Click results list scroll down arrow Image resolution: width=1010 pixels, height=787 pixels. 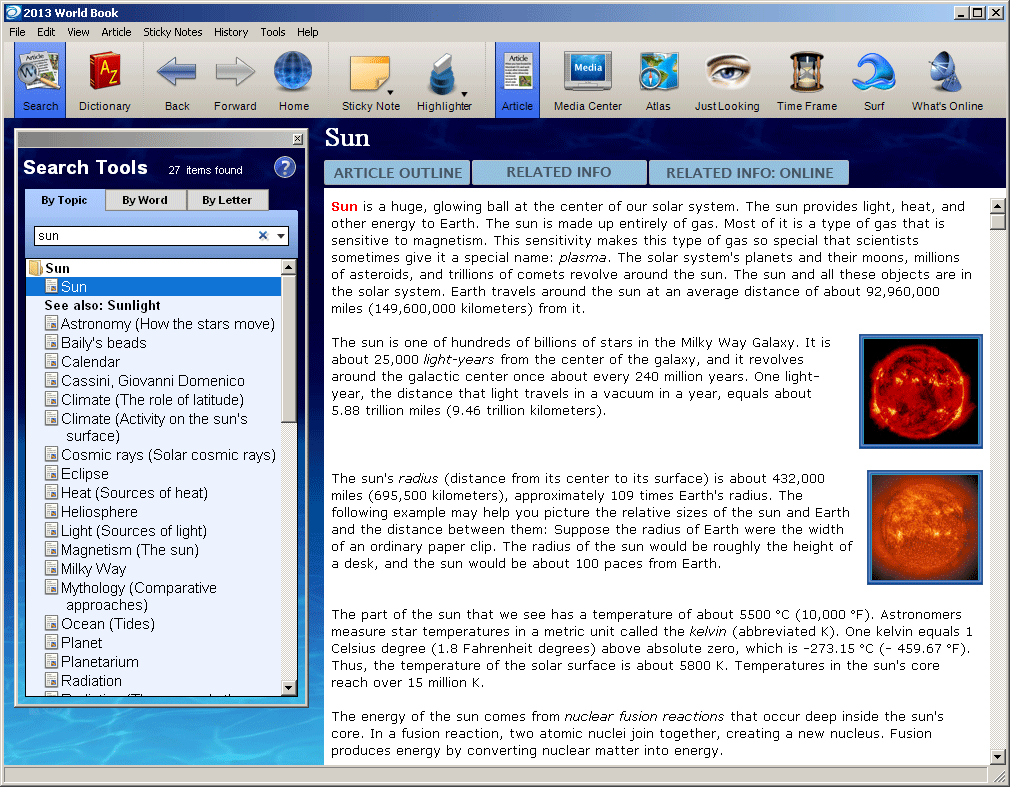pyautogui.click(x=289, y=688)
